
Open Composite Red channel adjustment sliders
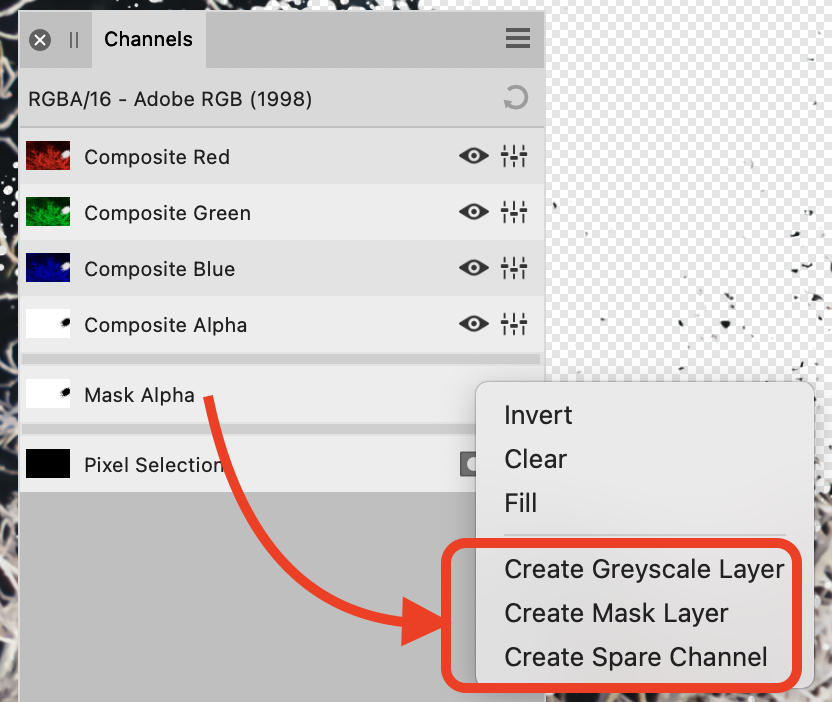tap(513, 156)
